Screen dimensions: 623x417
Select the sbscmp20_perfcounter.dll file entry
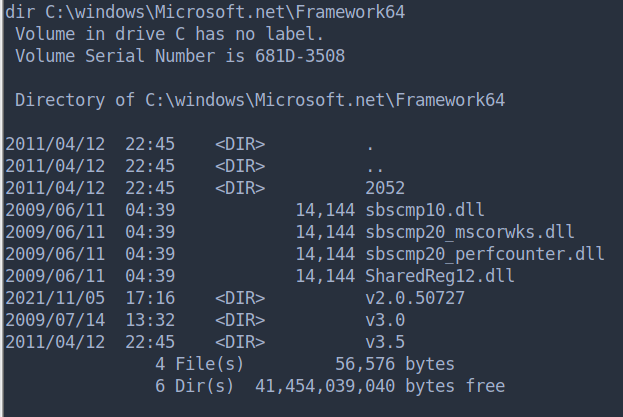[x=484, y=254]
